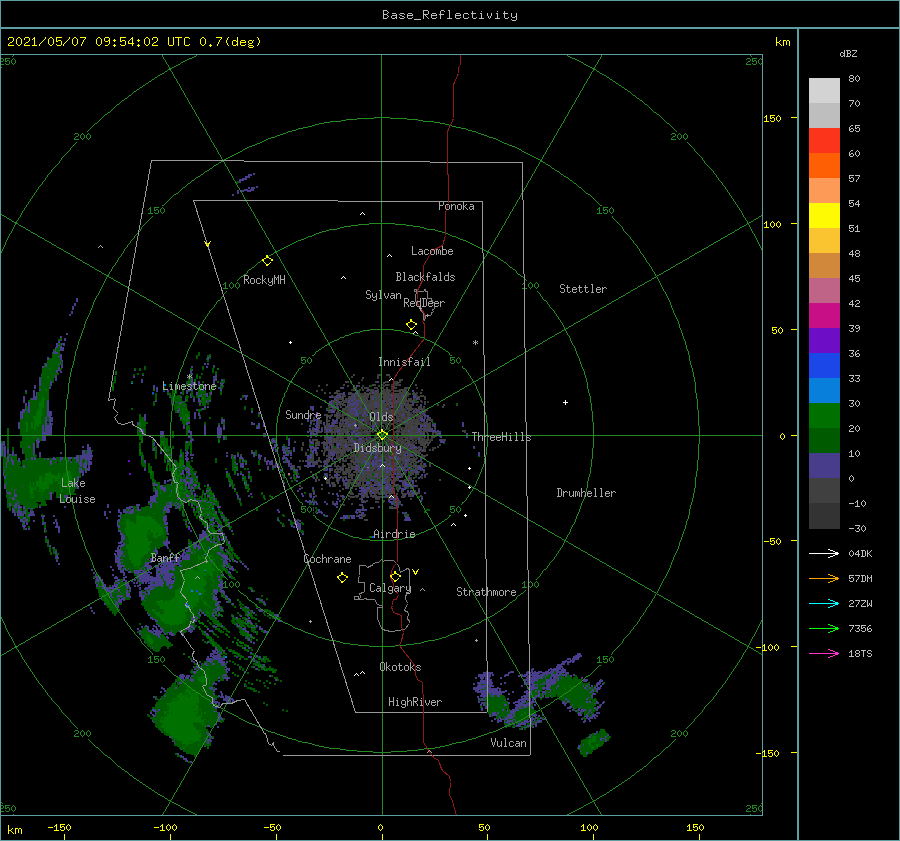900x841 pixels.
Task: Click the Lacombe label
Action: (x=432, y=251)
